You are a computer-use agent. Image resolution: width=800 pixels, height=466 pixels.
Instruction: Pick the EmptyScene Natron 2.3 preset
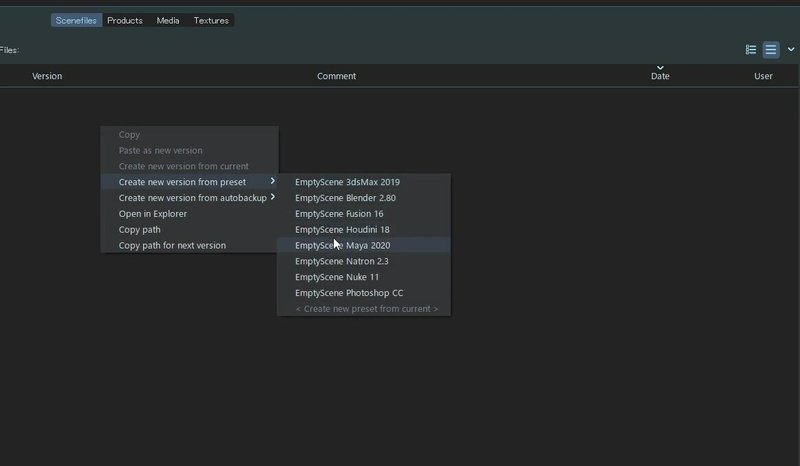tap(364, 261)
